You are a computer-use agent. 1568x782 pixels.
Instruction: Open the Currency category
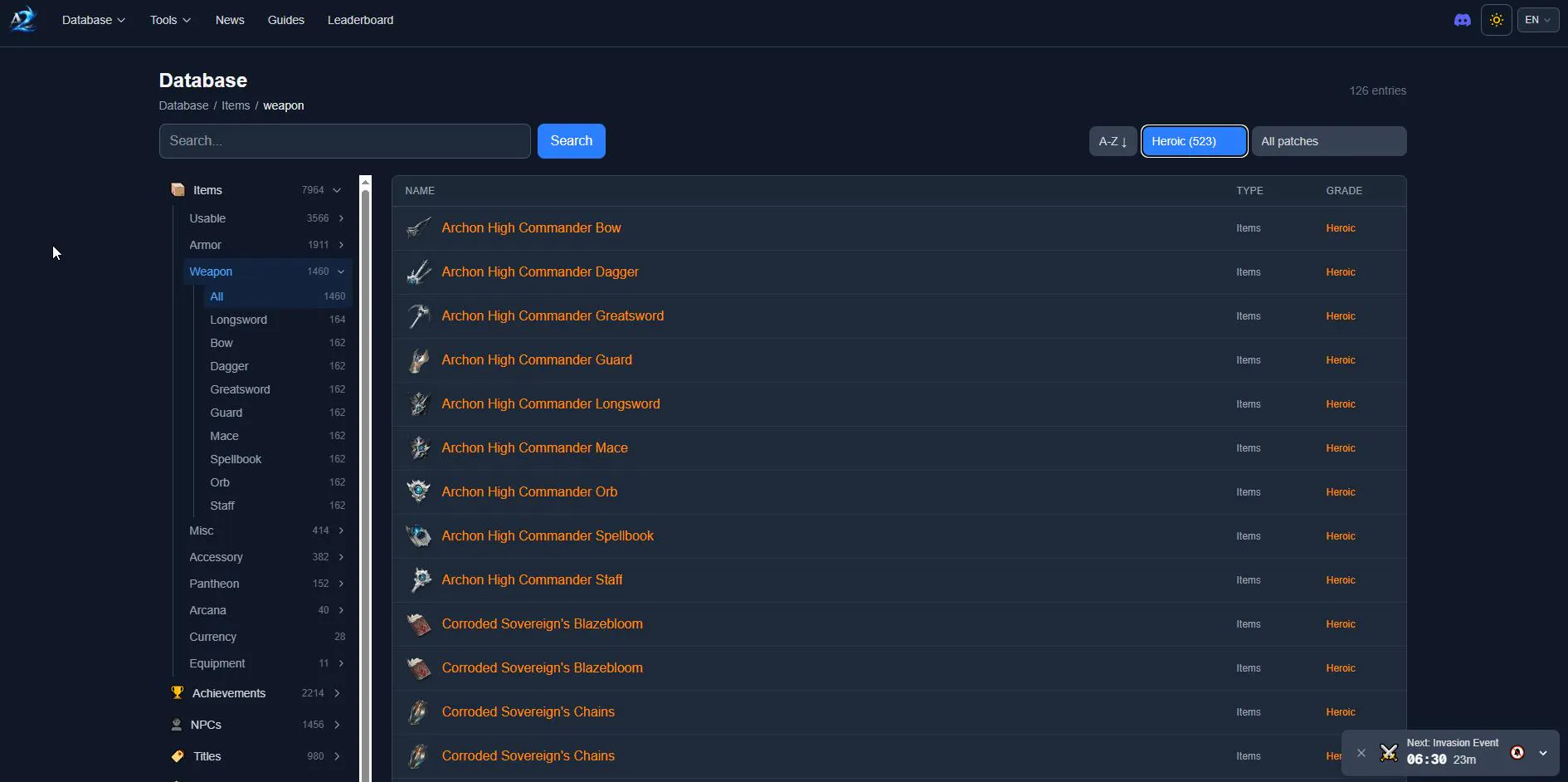pyautogui.click(x=267, y=637)
